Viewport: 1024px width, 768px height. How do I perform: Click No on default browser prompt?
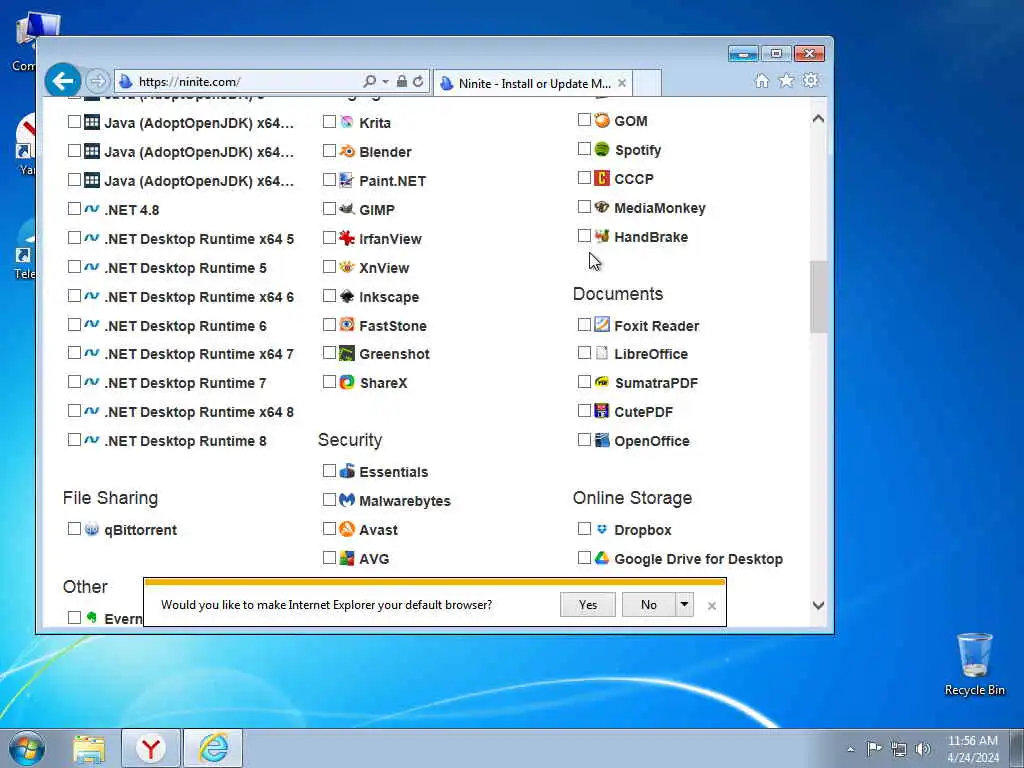coord(648,605)
